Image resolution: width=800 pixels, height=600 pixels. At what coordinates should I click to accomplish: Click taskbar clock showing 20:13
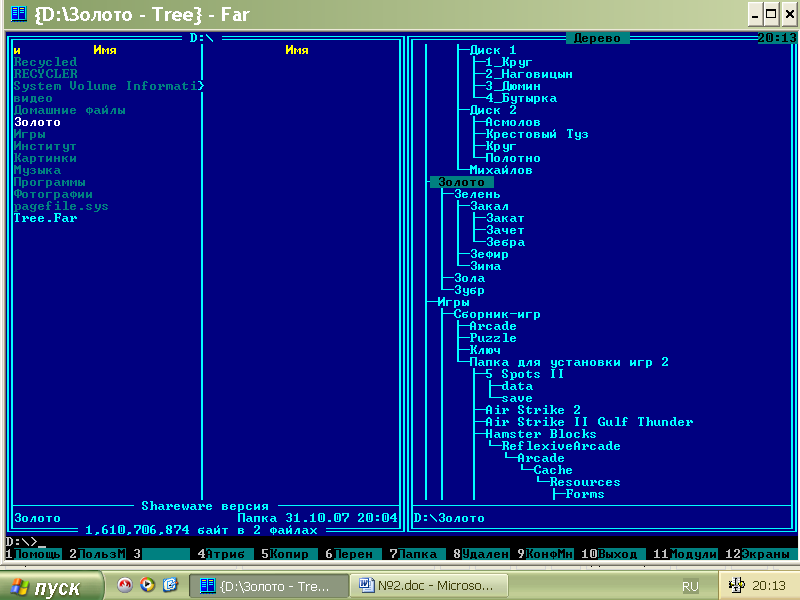click(769, 585)
